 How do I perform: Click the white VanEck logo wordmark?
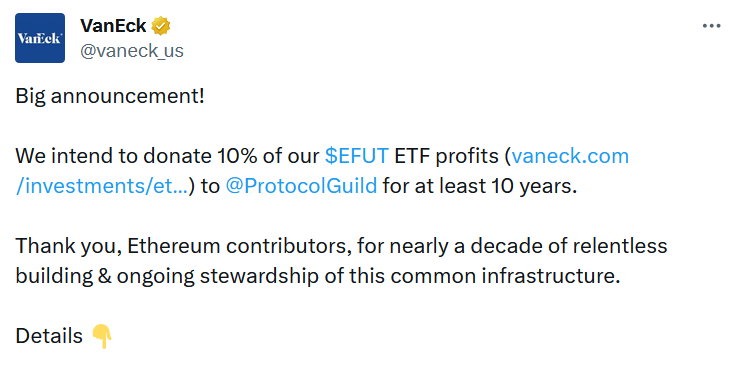[x=40, y=38]
